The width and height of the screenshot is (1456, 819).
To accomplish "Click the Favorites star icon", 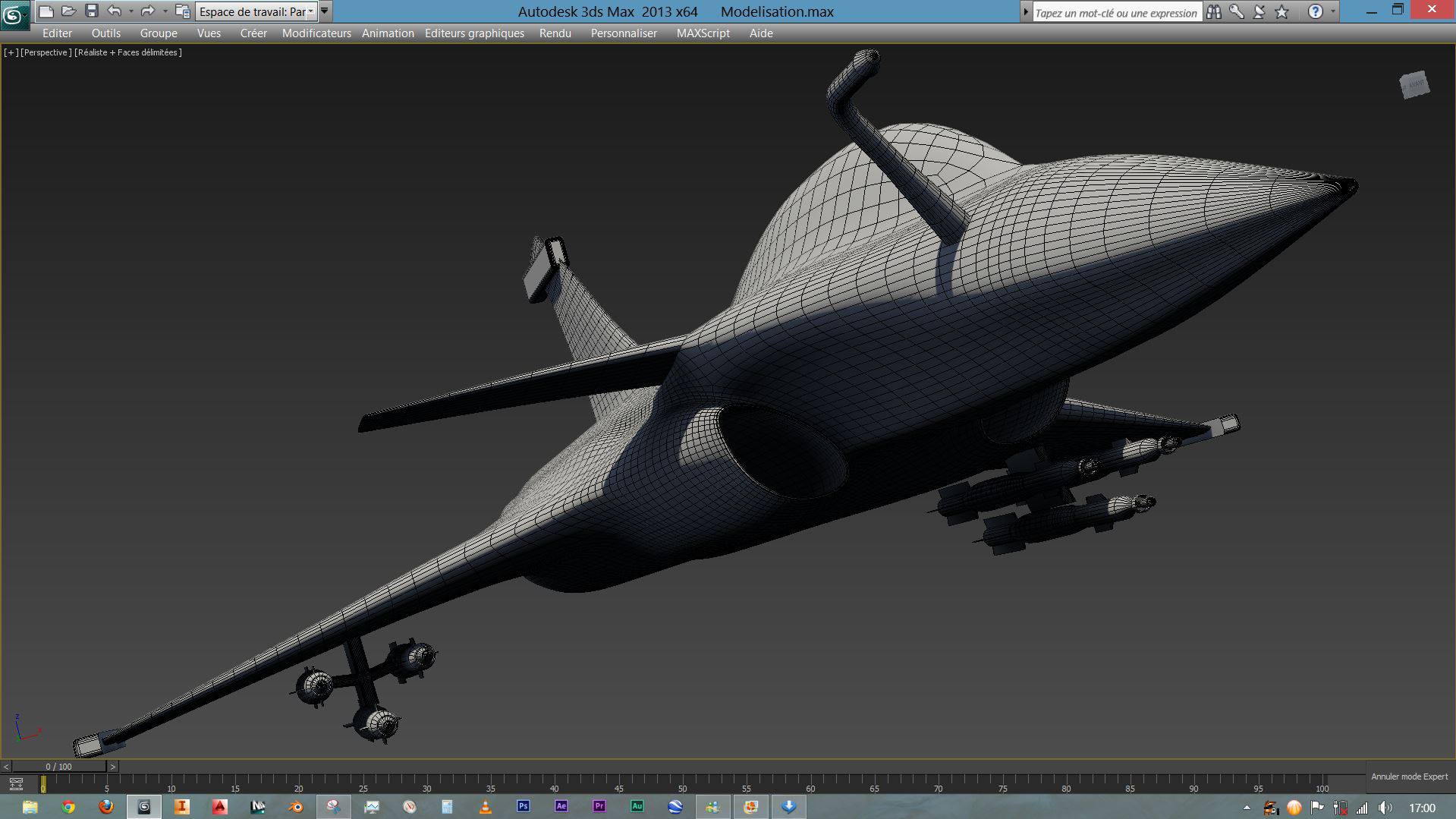I will click(x=1282, y=12).
